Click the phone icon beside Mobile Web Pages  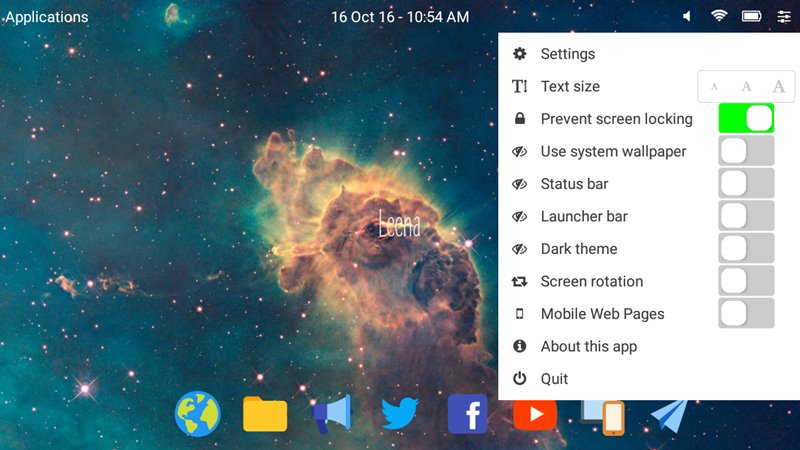point(519,314)
